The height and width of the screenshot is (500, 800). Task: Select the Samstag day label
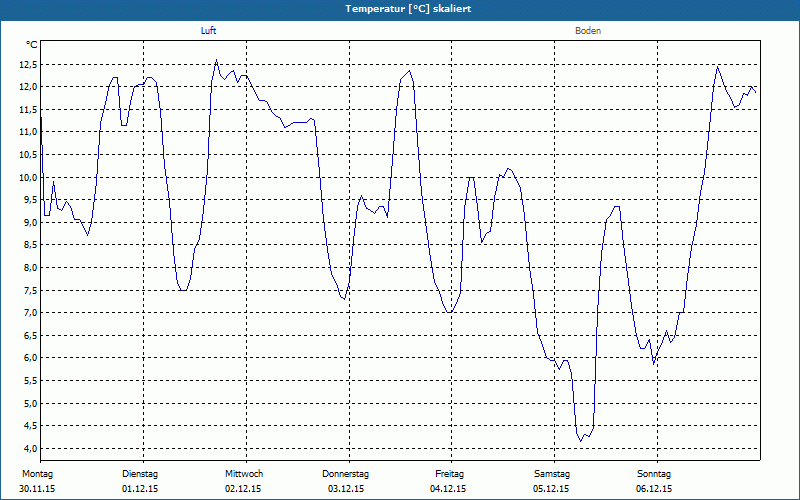point(552,474)
